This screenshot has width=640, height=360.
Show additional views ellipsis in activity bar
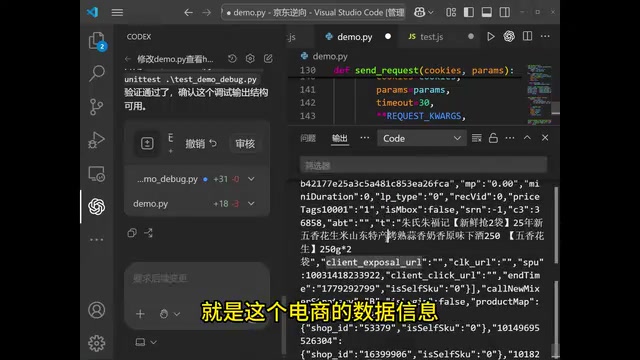pyautogui.click(x=97, y=240)
